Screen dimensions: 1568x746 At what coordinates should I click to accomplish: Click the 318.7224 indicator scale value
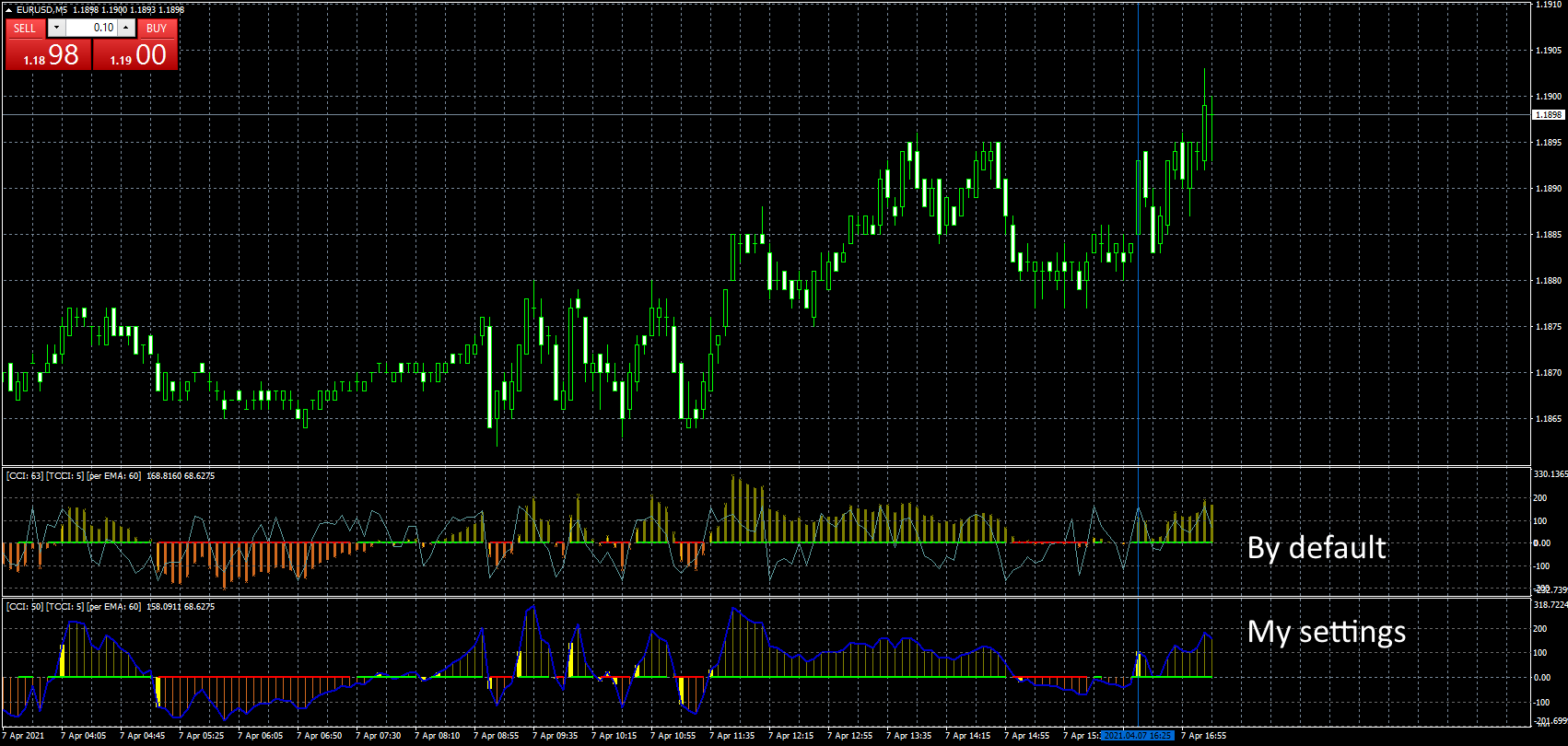[1550, 605]
